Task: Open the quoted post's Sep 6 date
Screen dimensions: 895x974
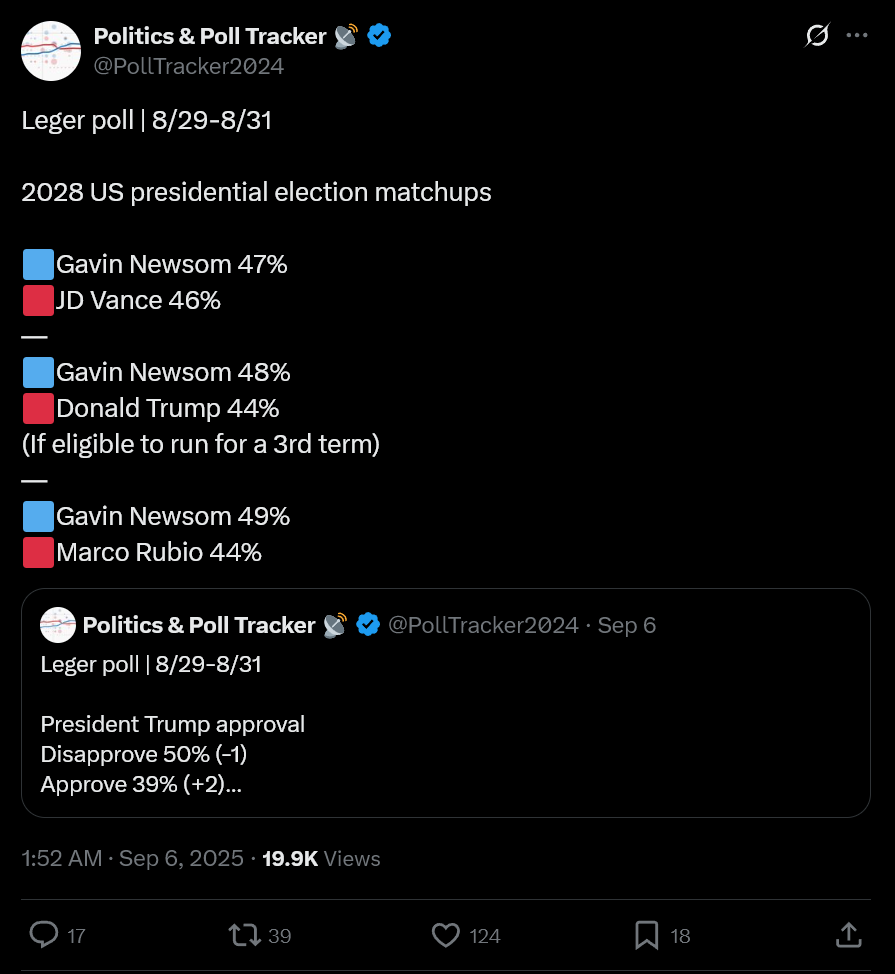Action: pos(627,625)
